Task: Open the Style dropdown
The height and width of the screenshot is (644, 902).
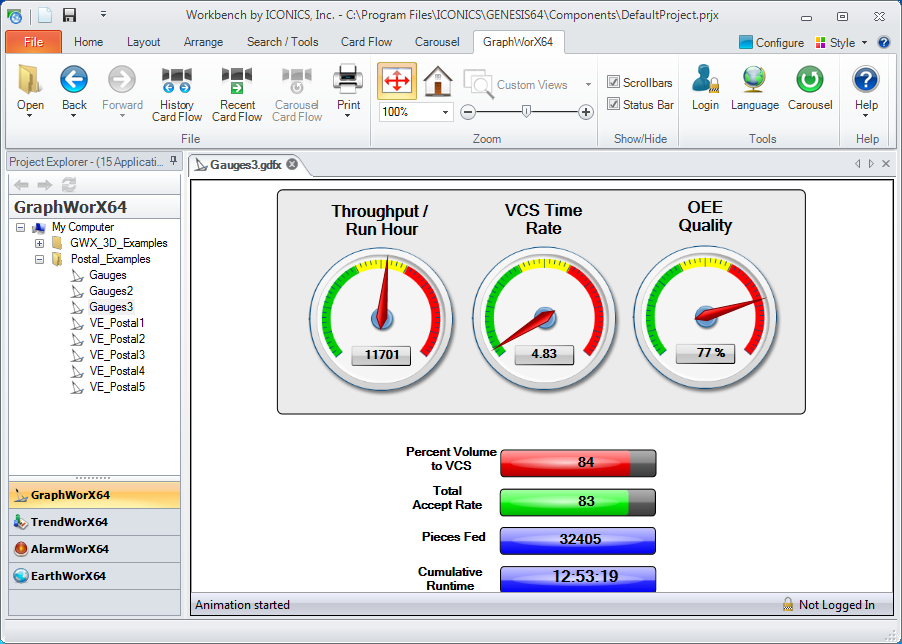Action: 841,43
